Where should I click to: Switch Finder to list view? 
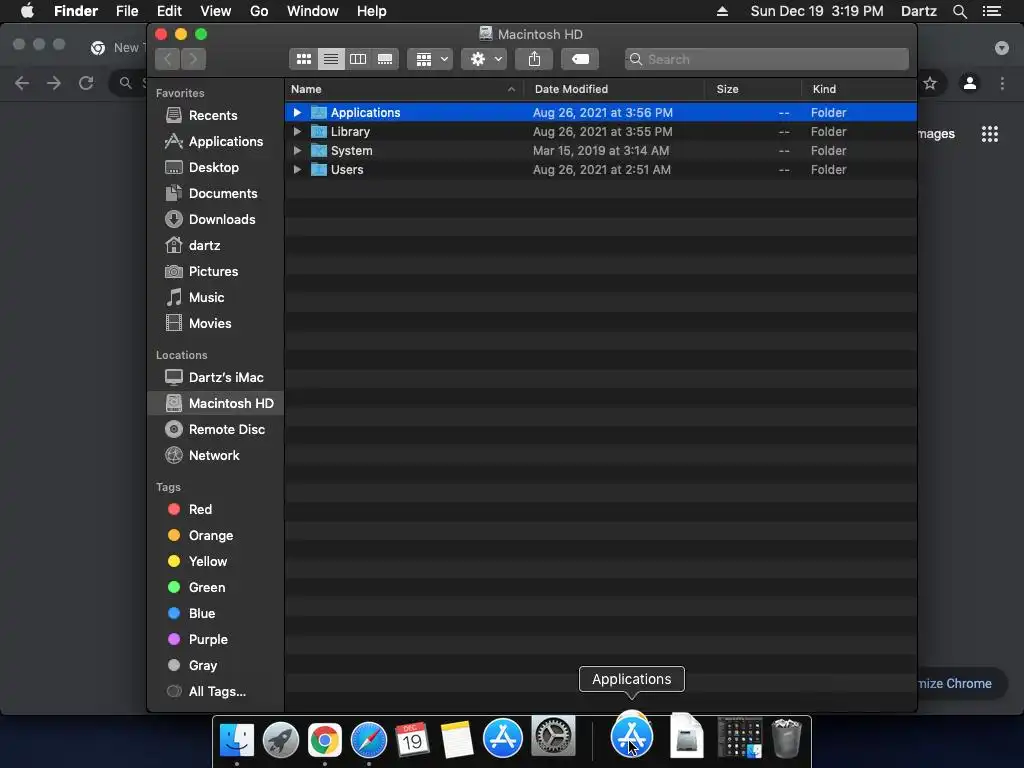click(331, 59)
